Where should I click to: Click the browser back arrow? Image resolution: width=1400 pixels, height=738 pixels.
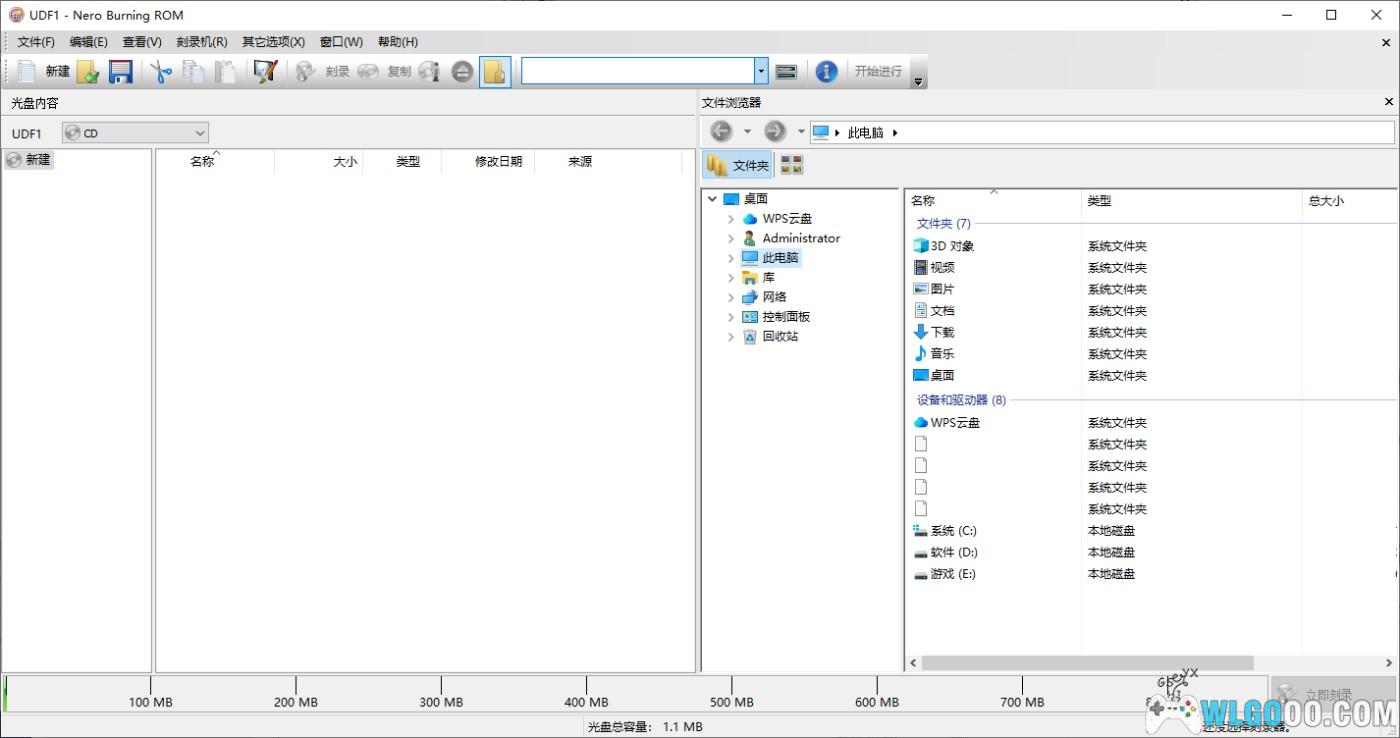tap(721, 131)
